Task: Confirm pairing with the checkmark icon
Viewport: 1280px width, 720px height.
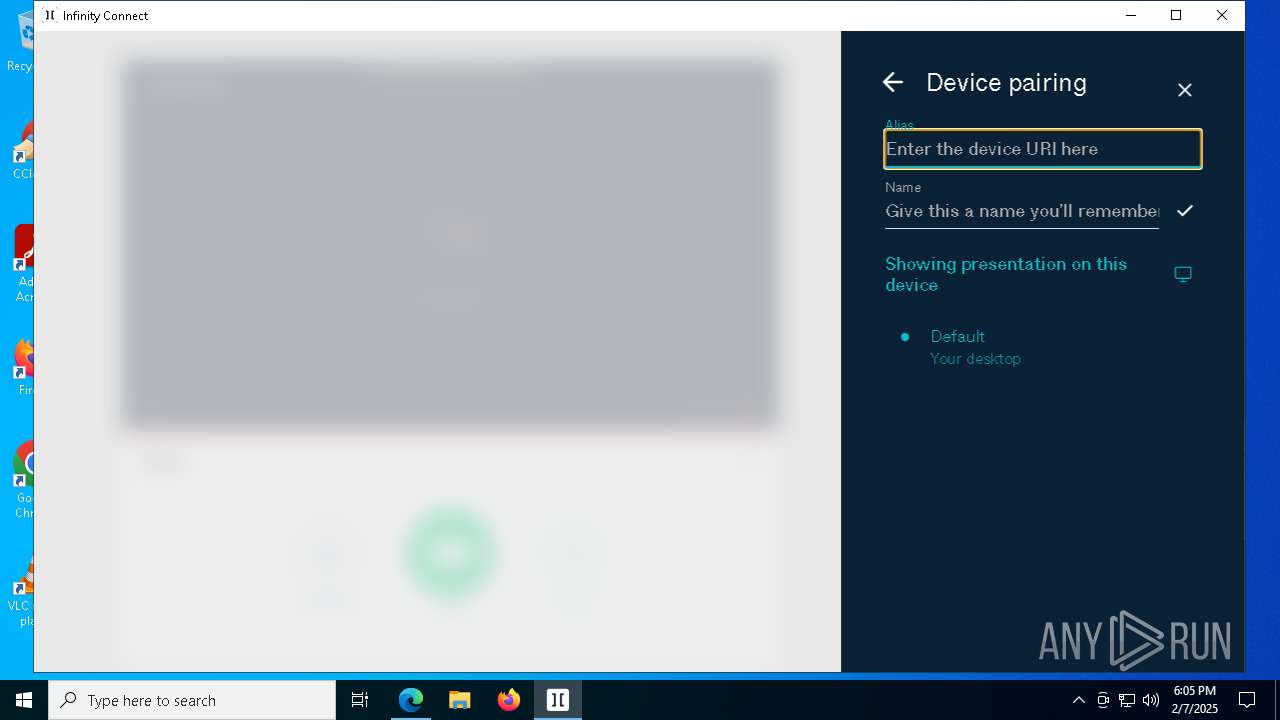Action: (x=1185, y=211)
